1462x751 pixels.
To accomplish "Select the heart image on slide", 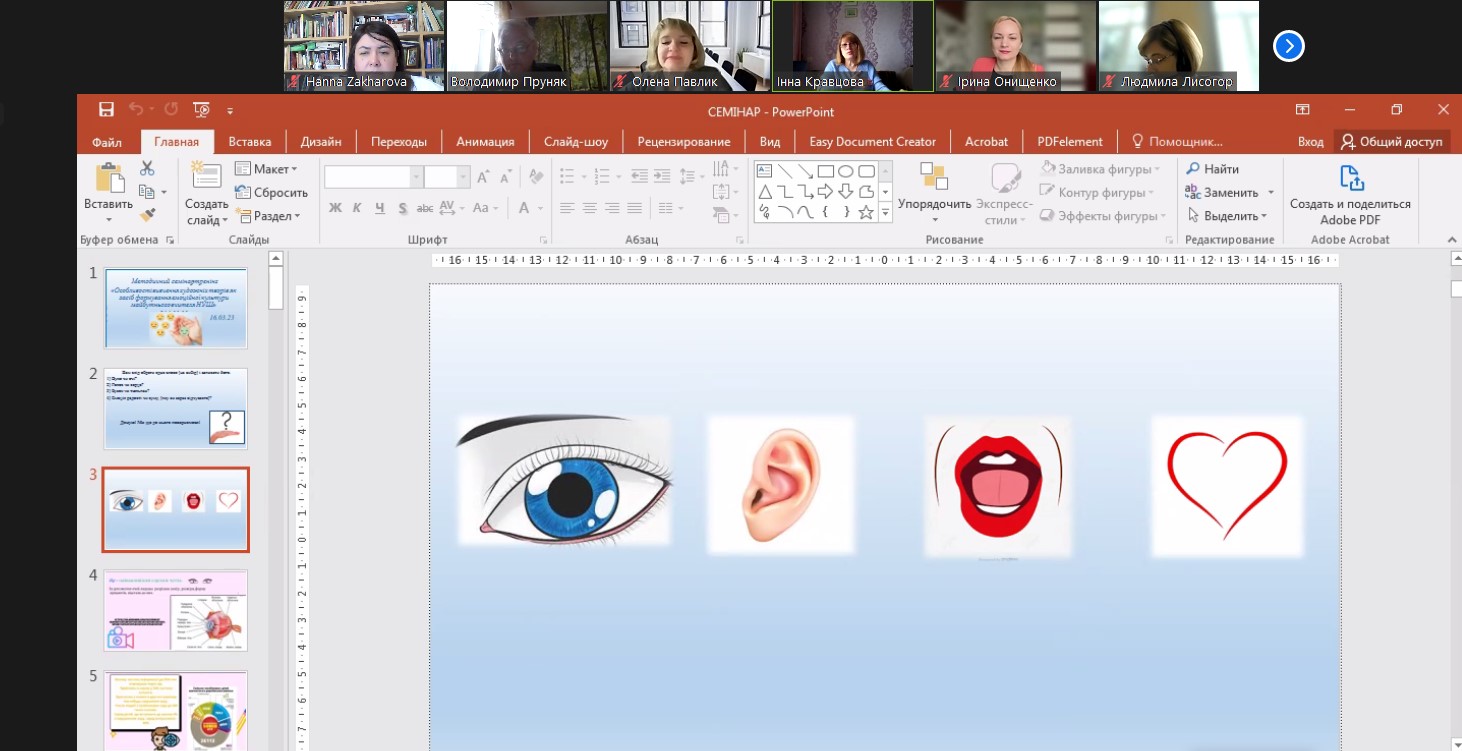I will pos(1227,486).
